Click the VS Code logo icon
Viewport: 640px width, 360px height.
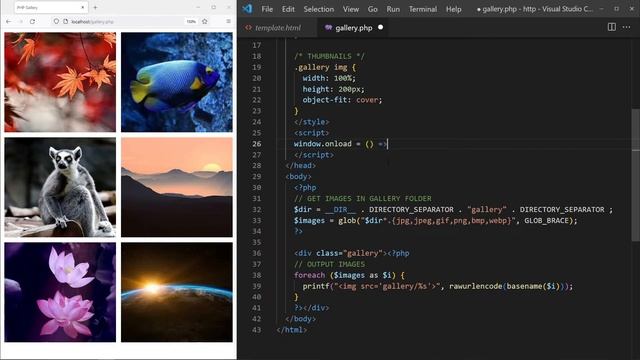pos(247,9)
